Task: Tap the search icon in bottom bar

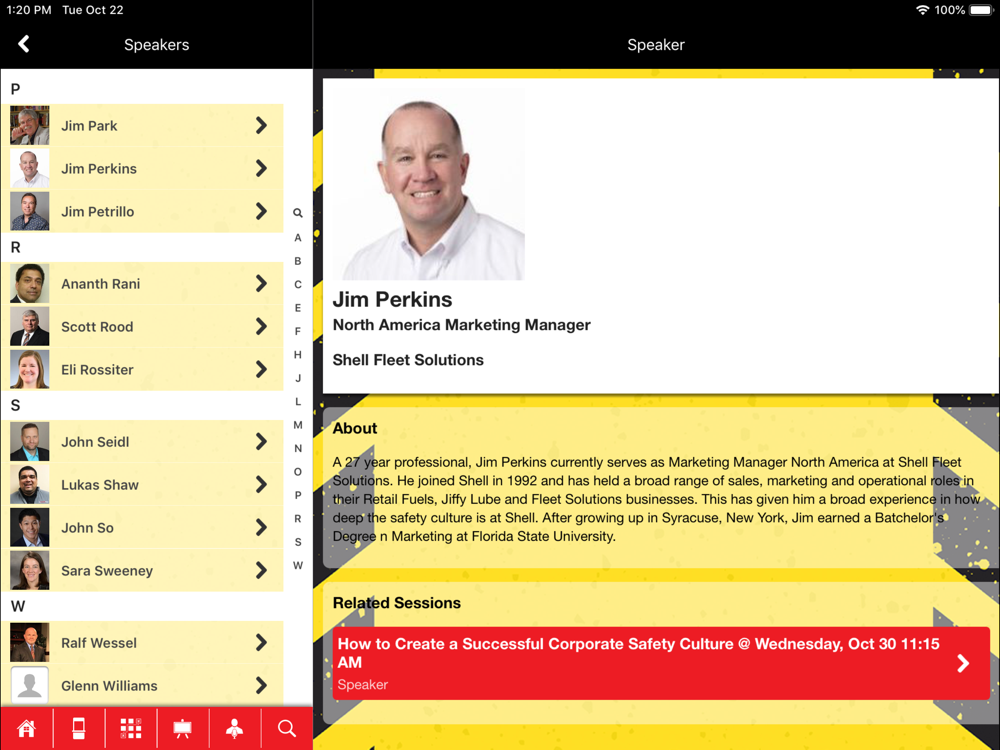Action: pyautogui.click(x=286, y=728)
